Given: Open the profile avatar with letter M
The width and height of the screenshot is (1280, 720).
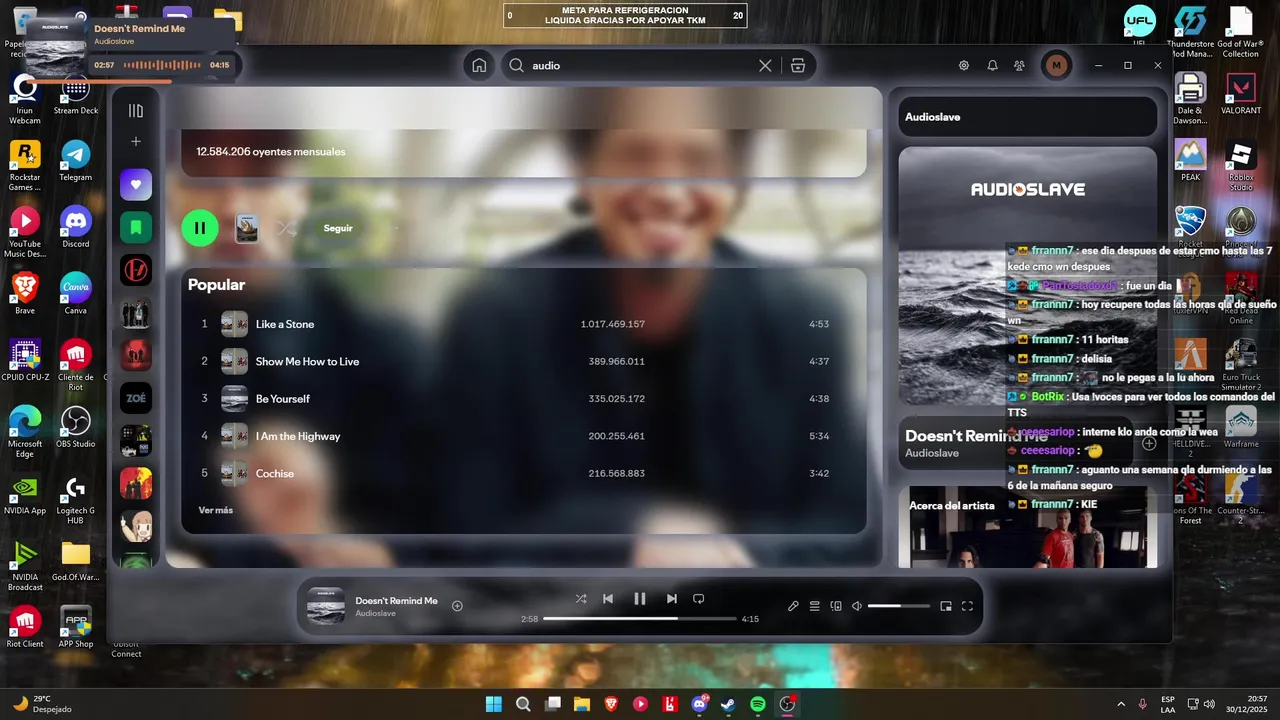Looking at the screenshot, I should click(x=1056, y=65).
